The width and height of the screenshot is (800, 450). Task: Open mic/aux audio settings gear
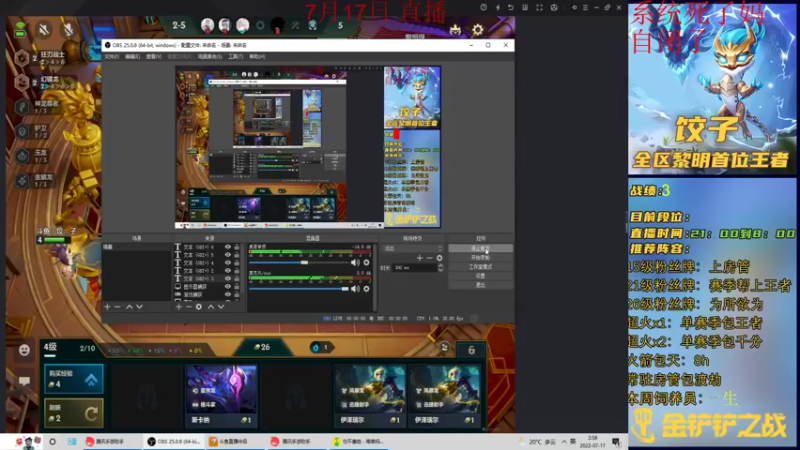pyautogui.click(x=366, y=289)
